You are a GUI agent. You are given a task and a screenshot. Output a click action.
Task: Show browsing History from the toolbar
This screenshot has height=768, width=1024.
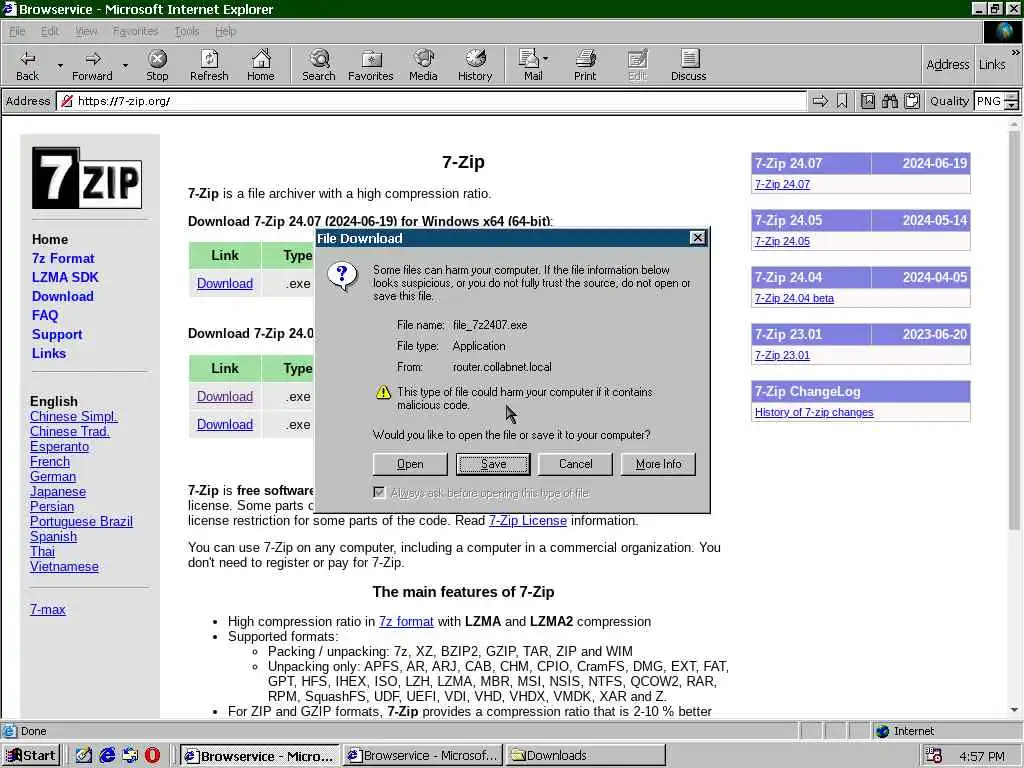(x=475, y=59)
